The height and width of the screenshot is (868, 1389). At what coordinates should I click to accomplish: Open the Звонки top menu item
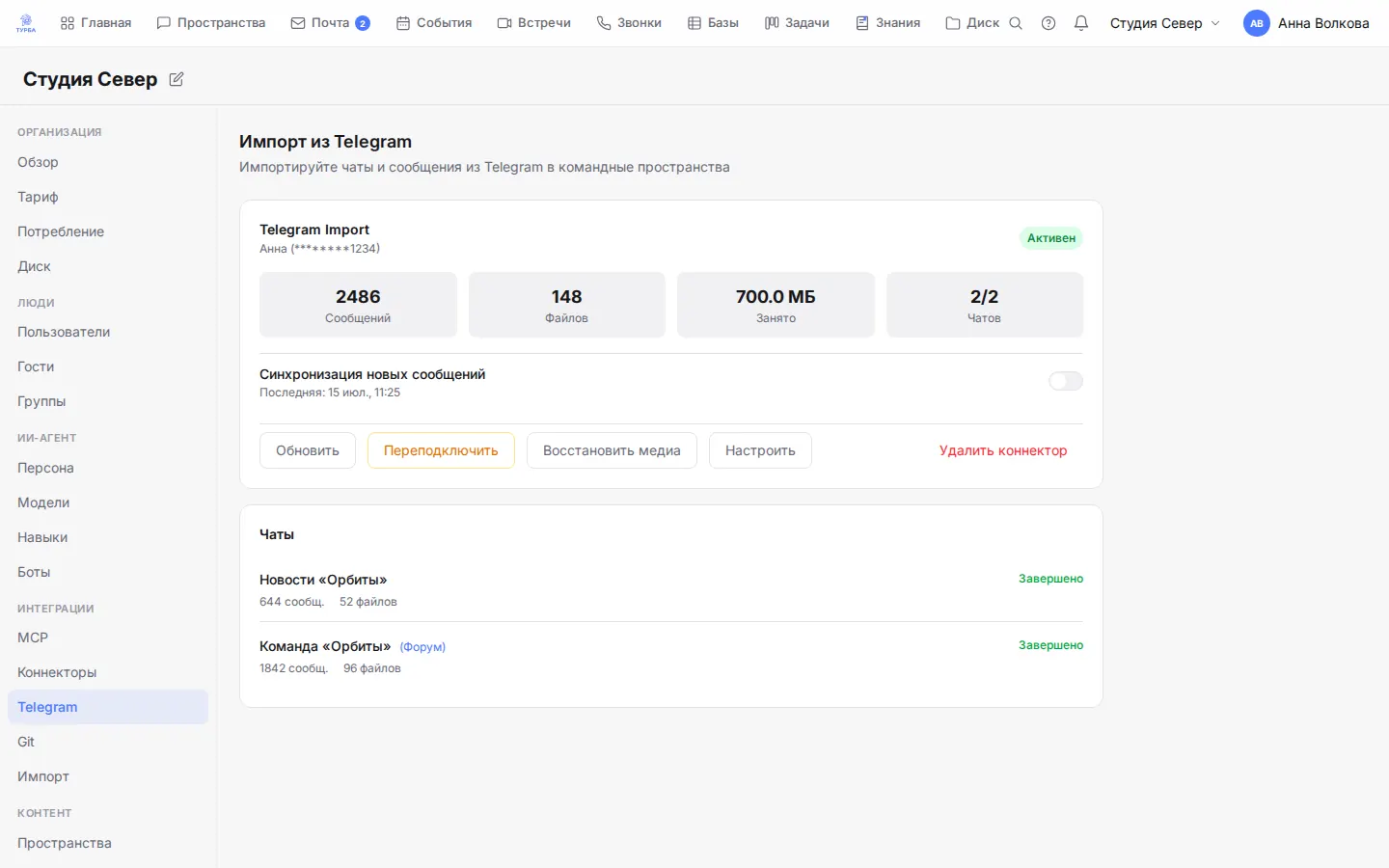pos(629,23)
